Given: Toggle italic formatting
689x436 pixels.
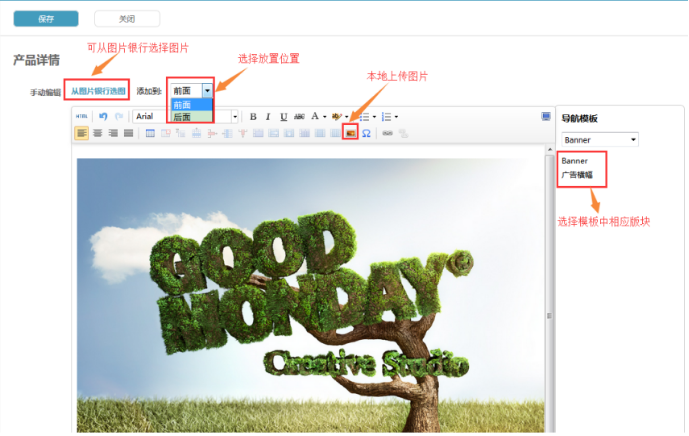Looking at the screenshot, I should pos(268,116).
